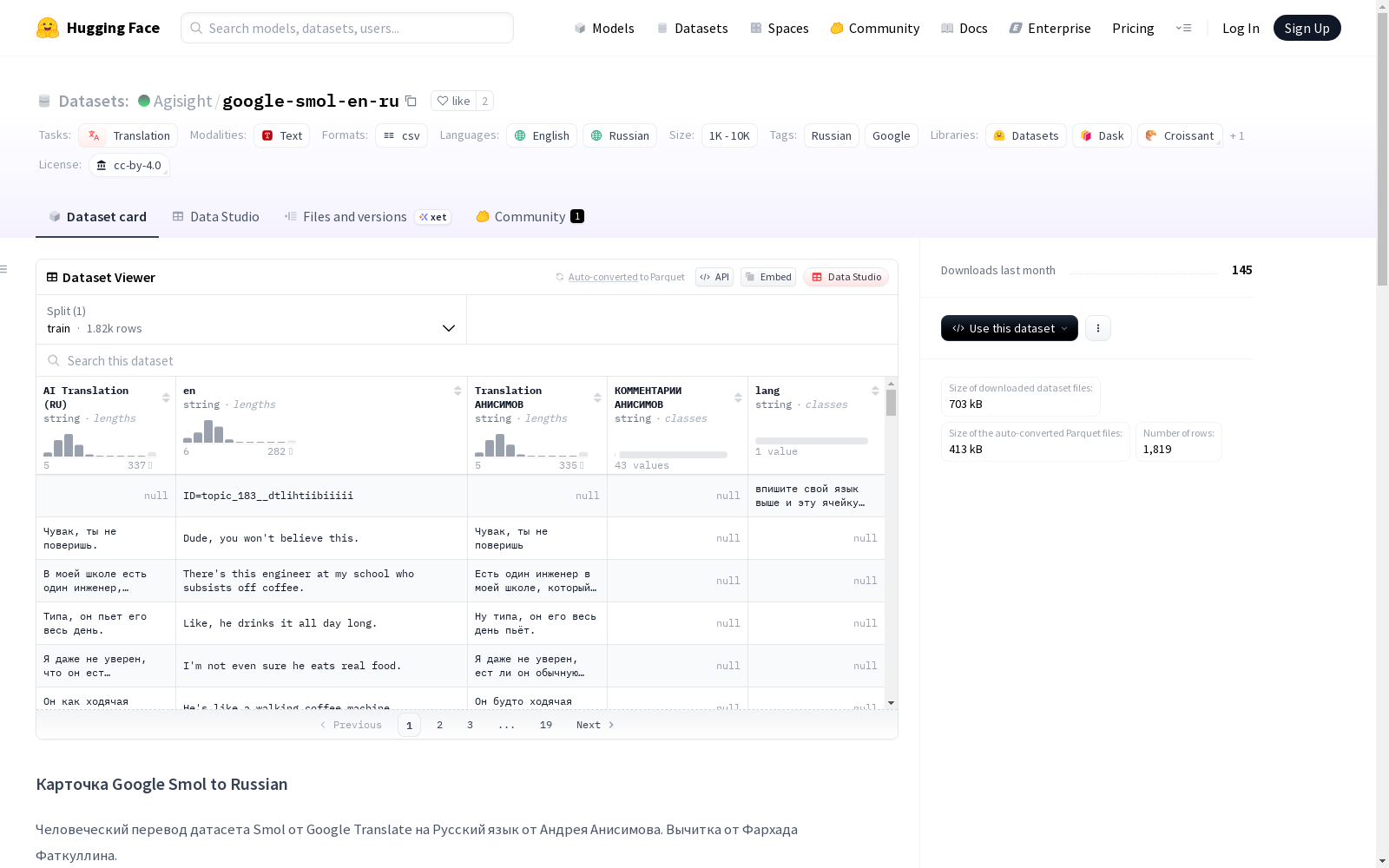The image size is (1389, 868).
Task: Click the like count 2
Action: click(x=485, y=101)
